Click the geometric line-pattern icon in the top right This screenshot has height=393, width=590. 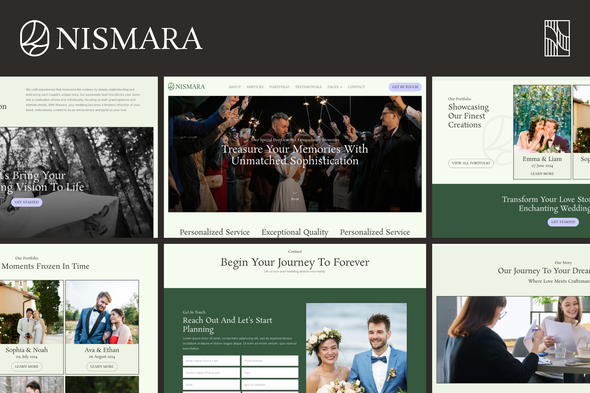click(557, 38)
